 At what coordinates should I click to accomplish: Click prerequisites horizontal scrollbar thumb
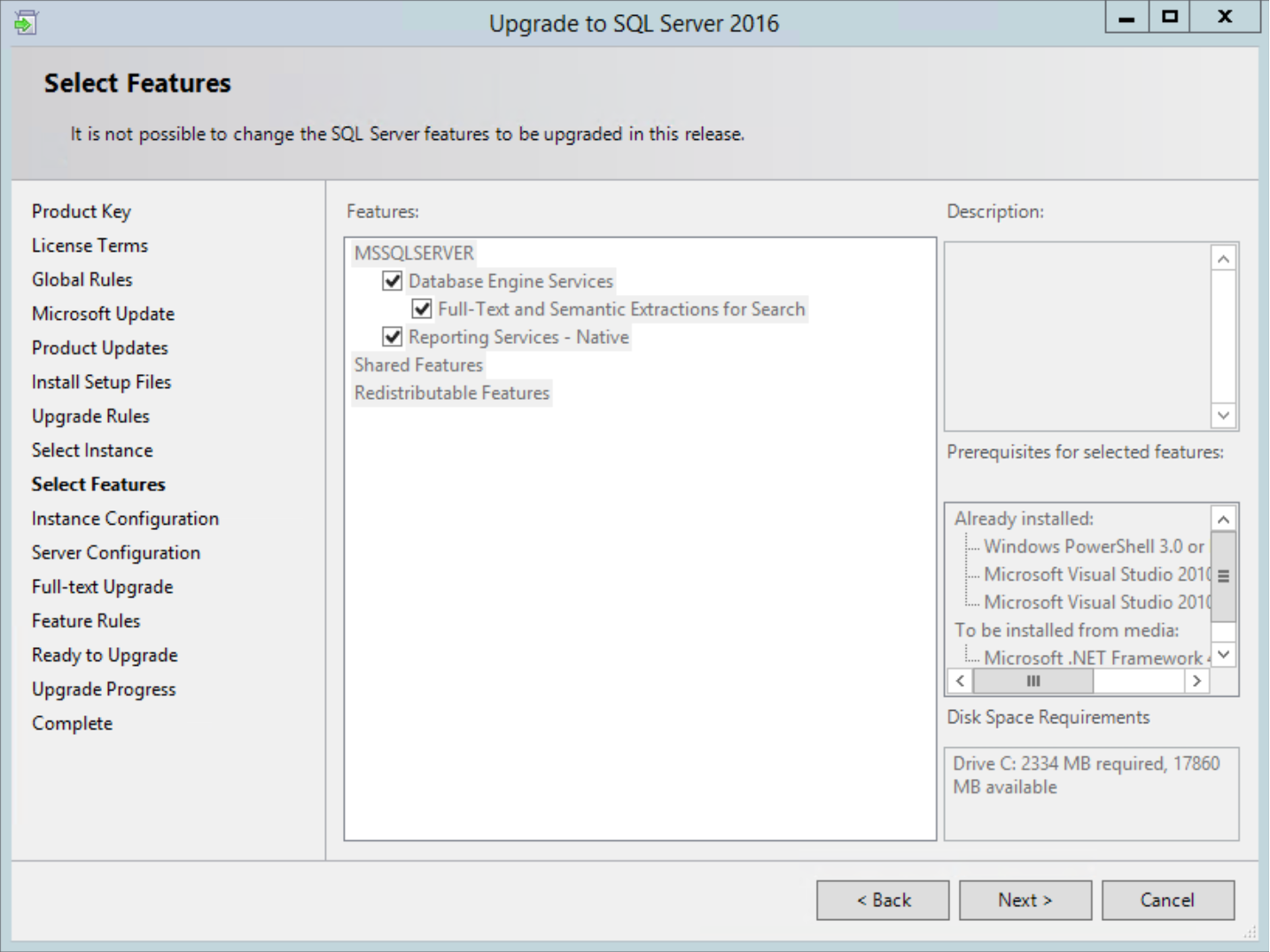point(1033,681)
